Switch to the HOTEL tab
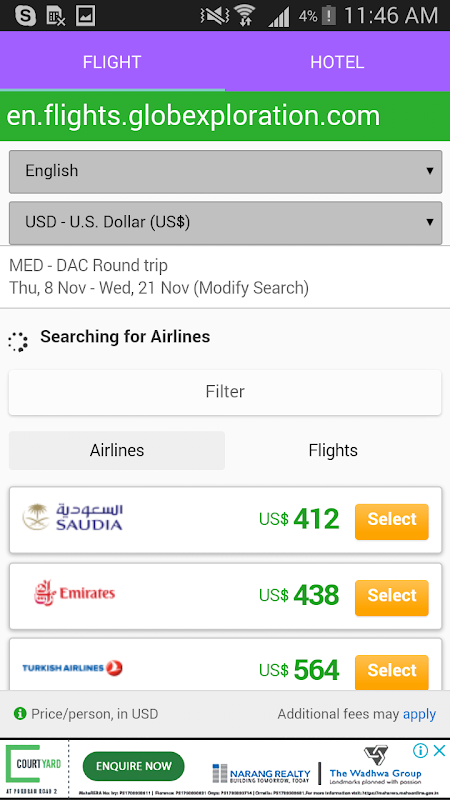Viewport: 450px width, 800px height. tap(337, 62)
